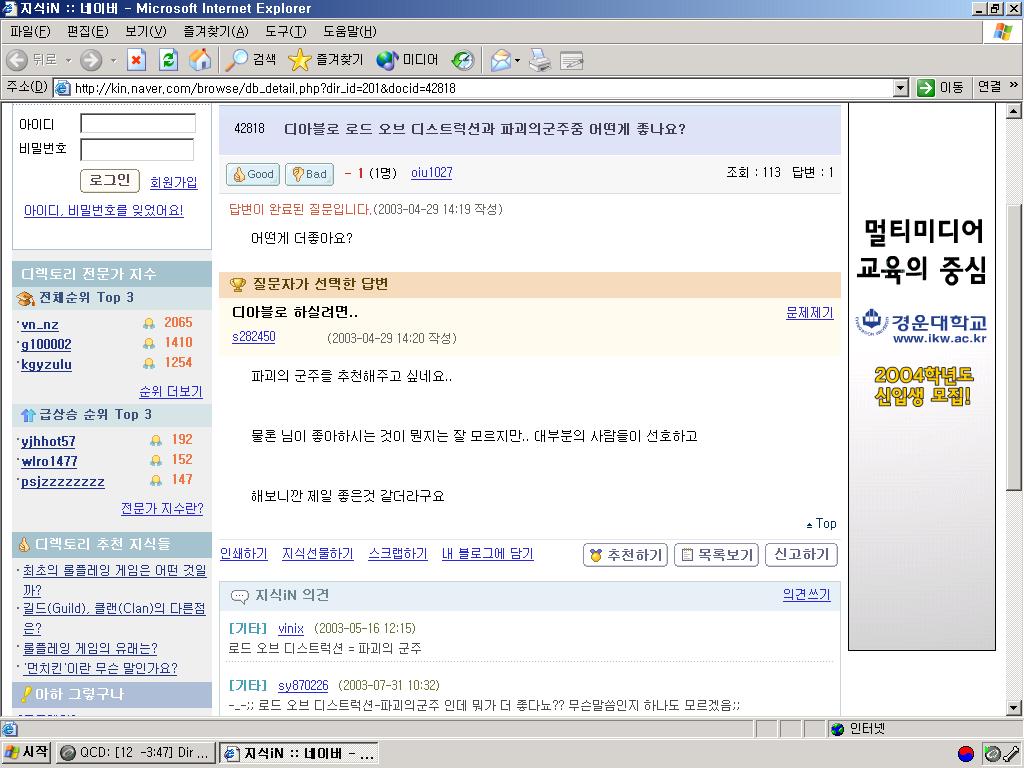Viewport: 1024px width, 768px height.
Task: Focus the 아이디 input field
Action: coord(138,123)
